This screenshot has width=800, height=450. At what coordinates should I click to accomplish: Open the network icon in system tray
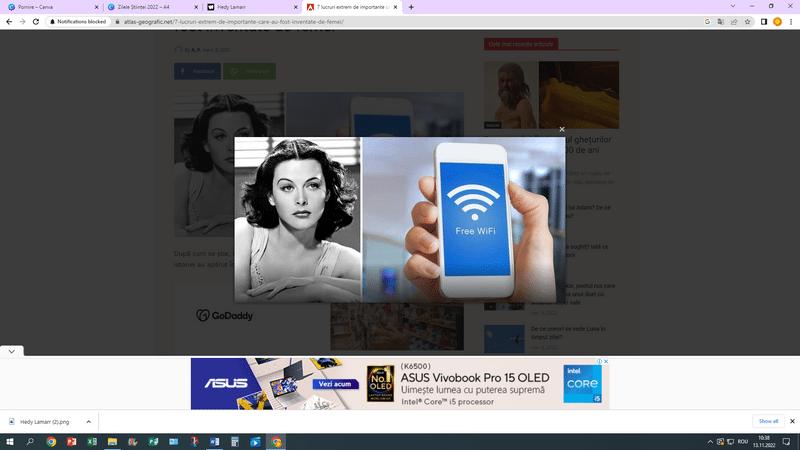(x=731, y=442)
